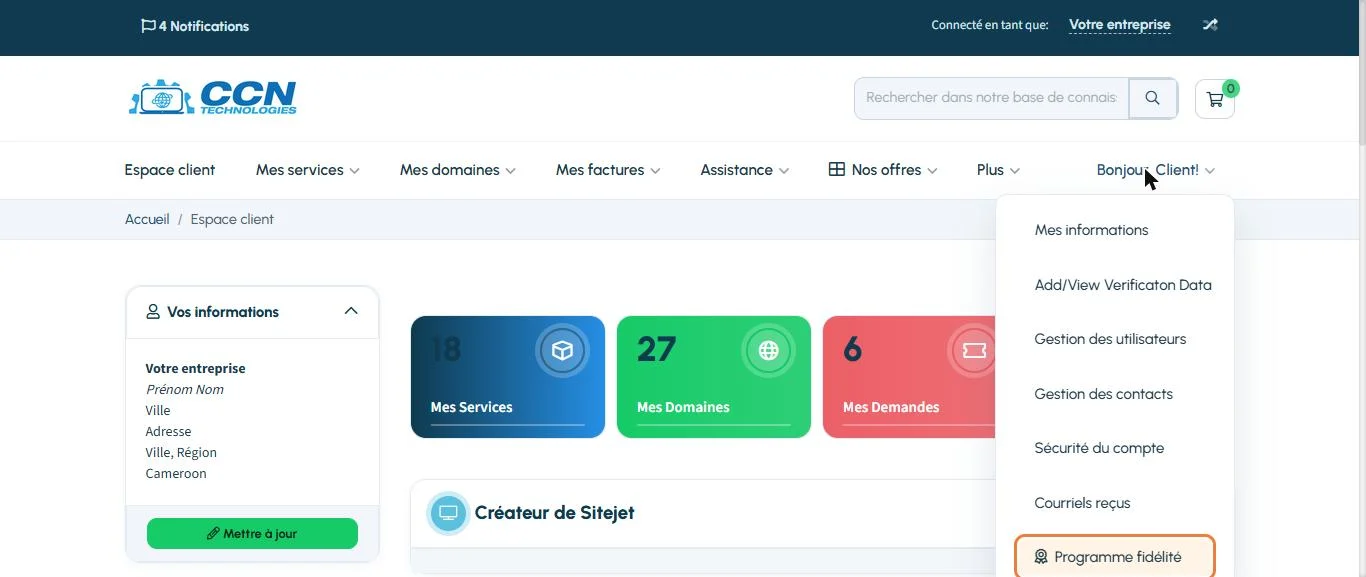The height and width of the screenshot is (577, 1366).
Task: Click the globe icon on Mes Domaines card
Action: 768,351
